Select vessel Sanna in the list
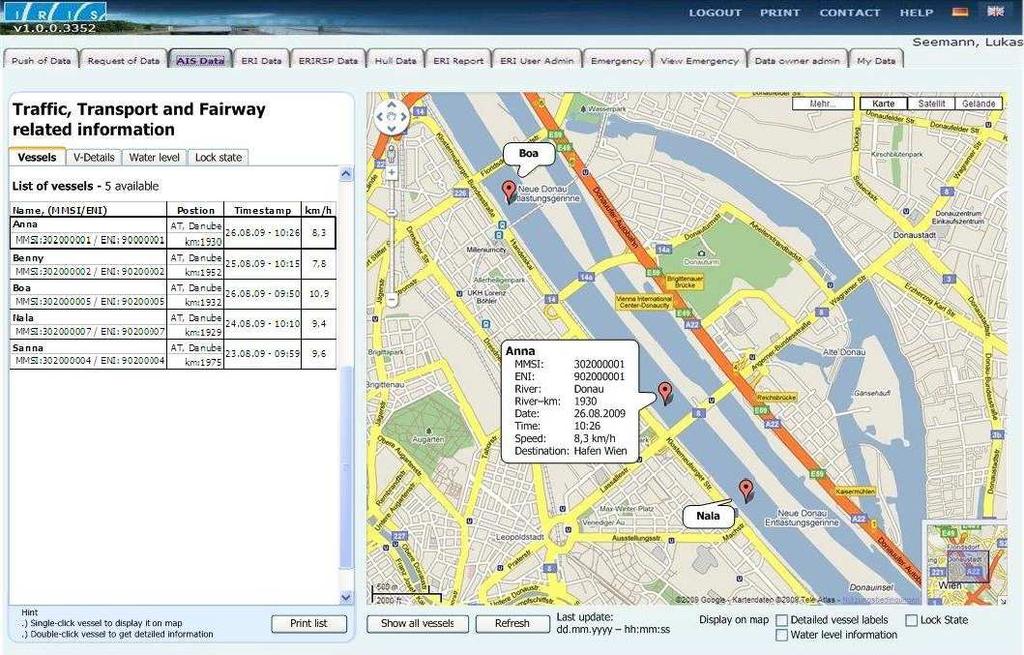 (x=173, y=355)
